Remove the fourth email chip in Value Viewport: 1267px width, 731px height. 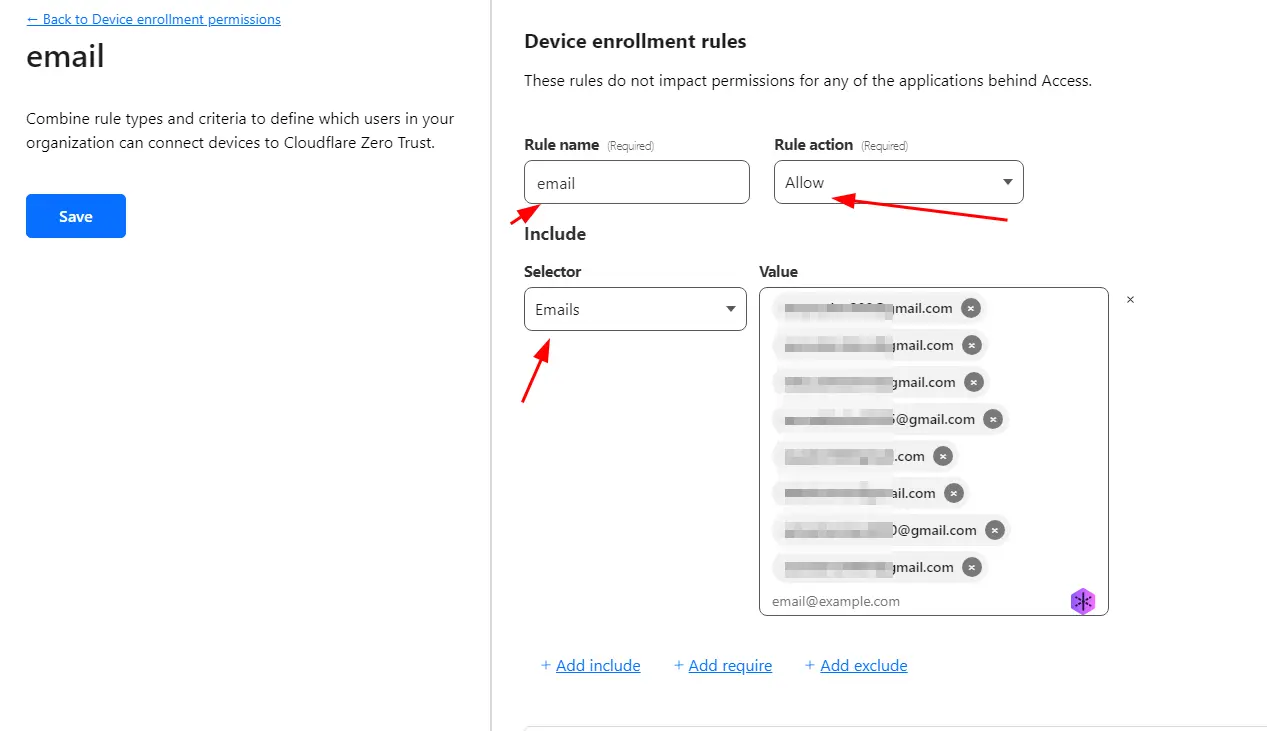tap(992, 419)
